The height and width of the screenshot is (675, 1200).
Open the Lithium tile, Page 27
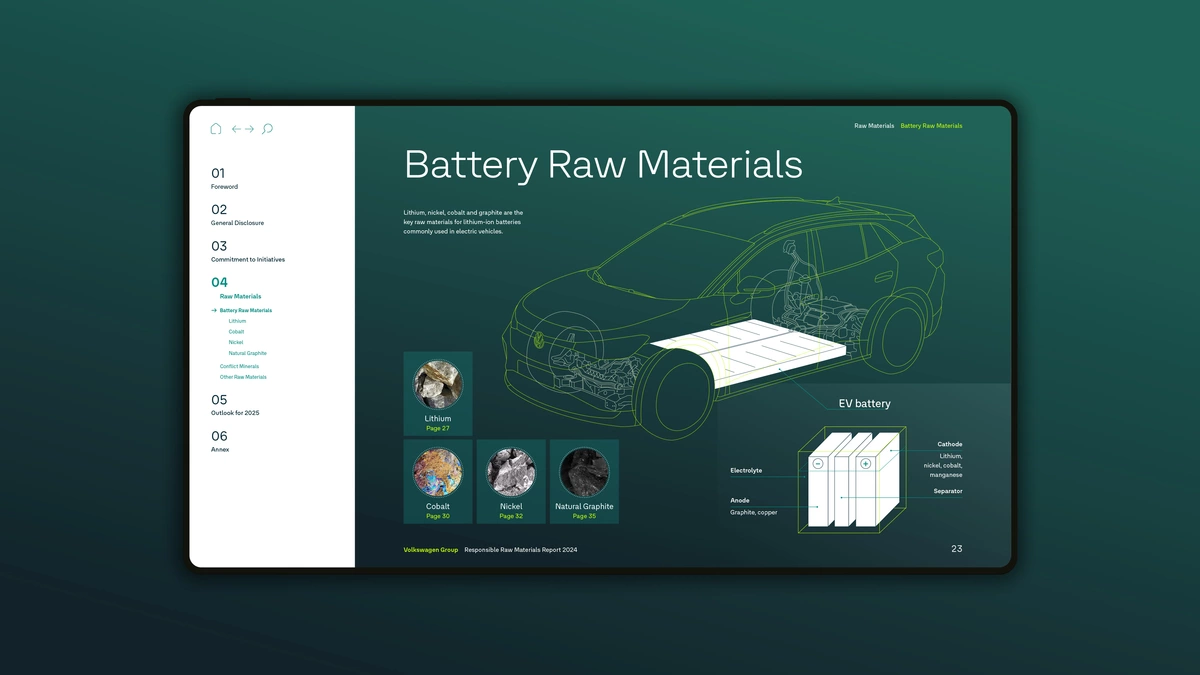(438, 394)
